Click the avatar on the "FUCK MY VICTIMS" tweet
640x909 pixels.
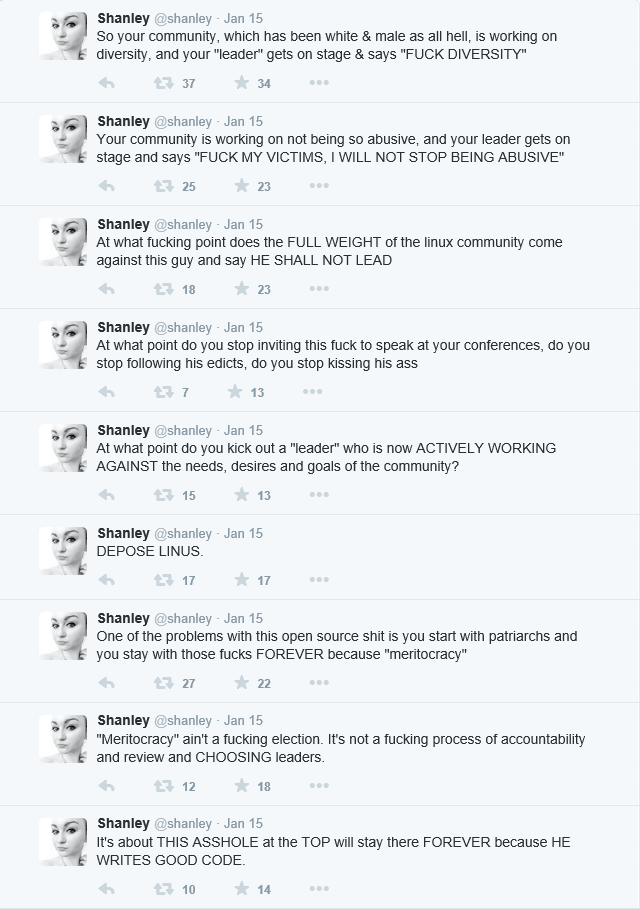(x=63, y=139)
